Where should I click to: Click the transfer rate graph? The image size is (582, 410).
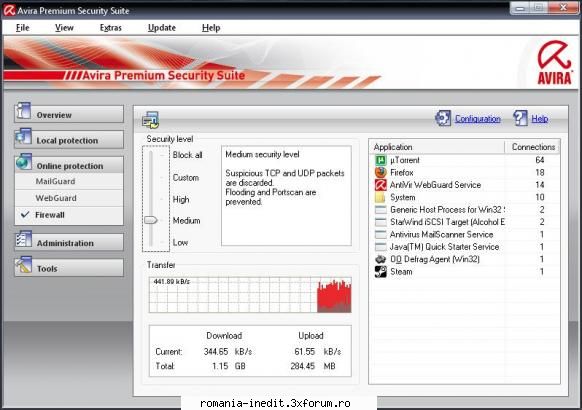click(x=250, y=295)
